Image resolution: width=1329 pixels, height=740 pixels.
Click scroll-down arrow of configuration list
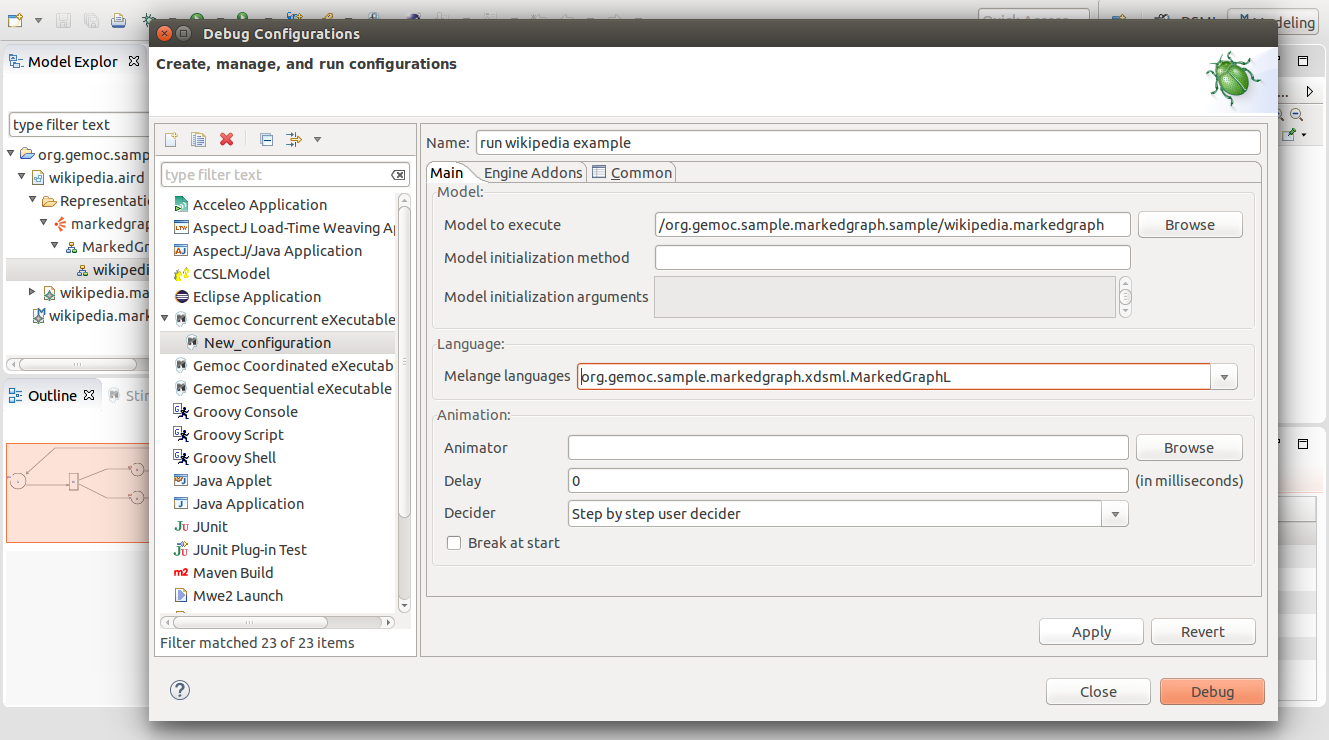point(404,605)
